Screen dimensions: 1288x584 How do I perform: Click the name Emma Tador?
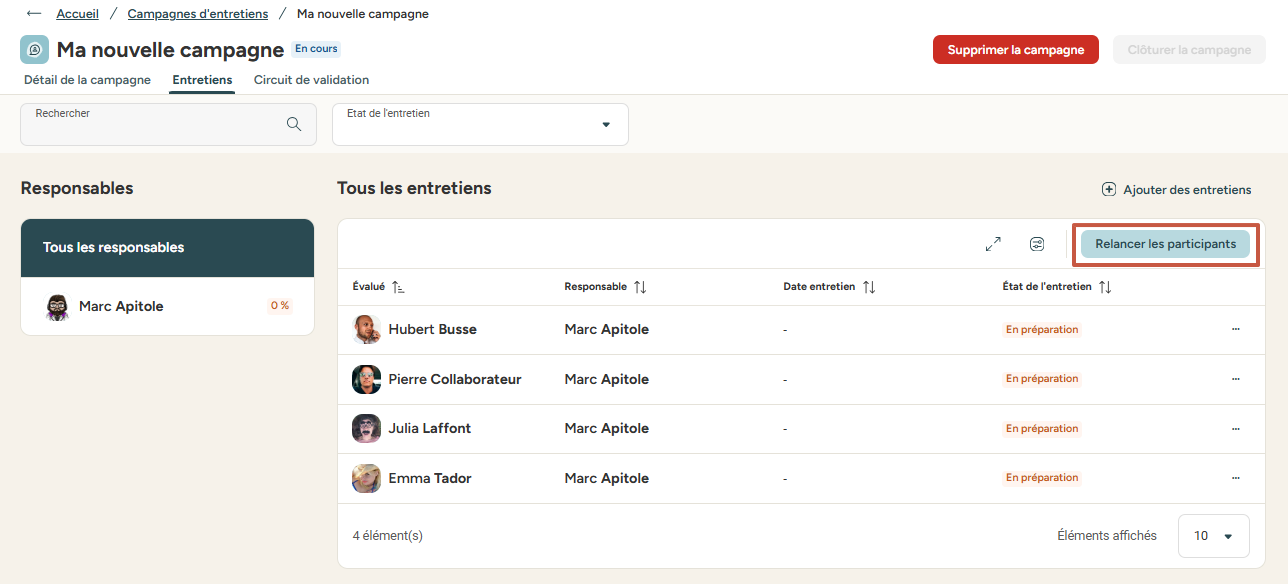[430, 478]
